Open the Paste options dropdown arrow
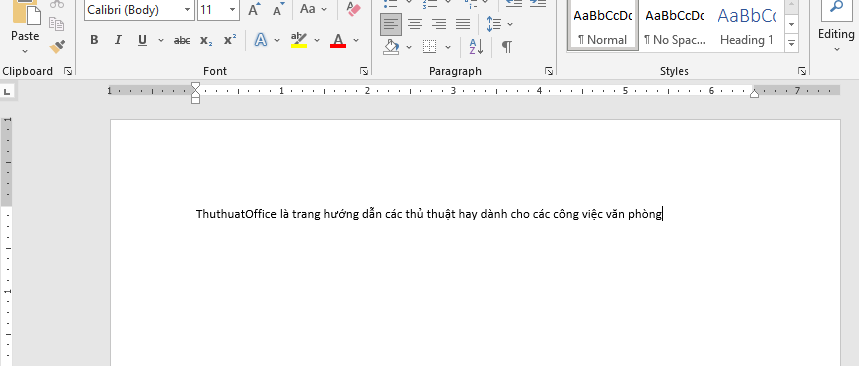 [x=25, y=51]
